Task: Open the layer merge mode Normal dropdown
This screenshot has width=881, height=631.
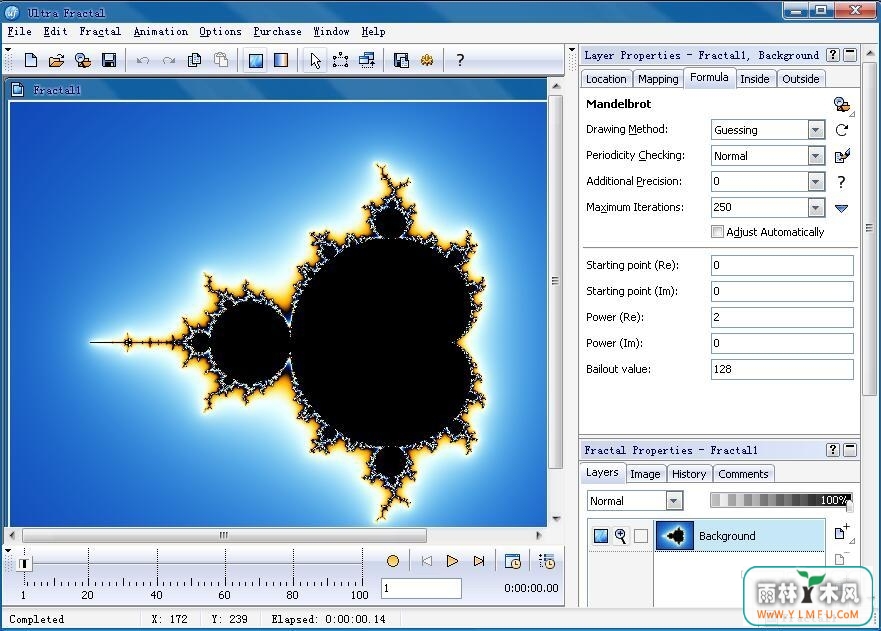Action: tap(674, 500)
